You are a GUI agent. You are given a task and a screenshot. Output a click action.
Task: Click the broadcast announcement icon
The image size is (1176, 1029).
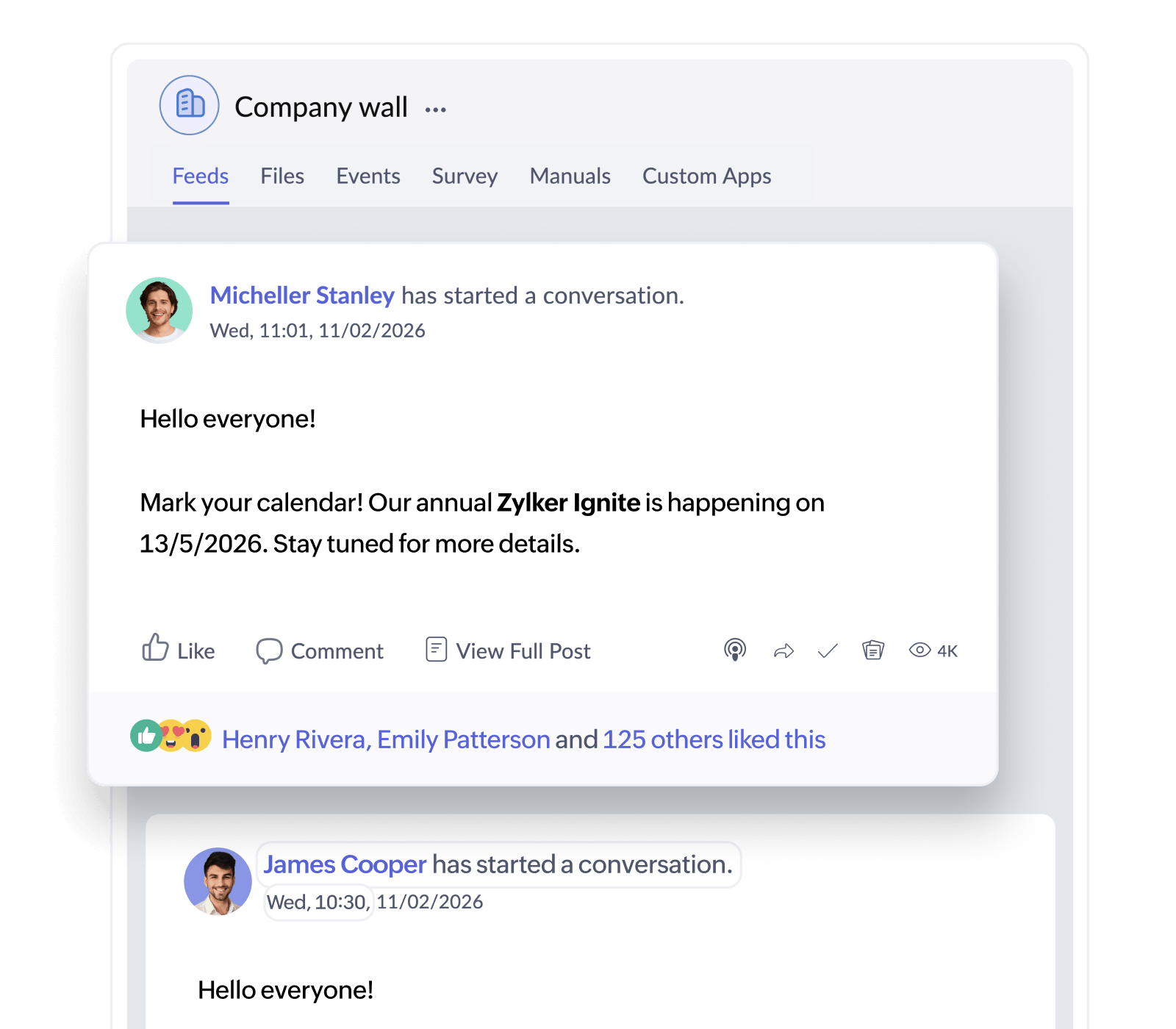[735, 650]
